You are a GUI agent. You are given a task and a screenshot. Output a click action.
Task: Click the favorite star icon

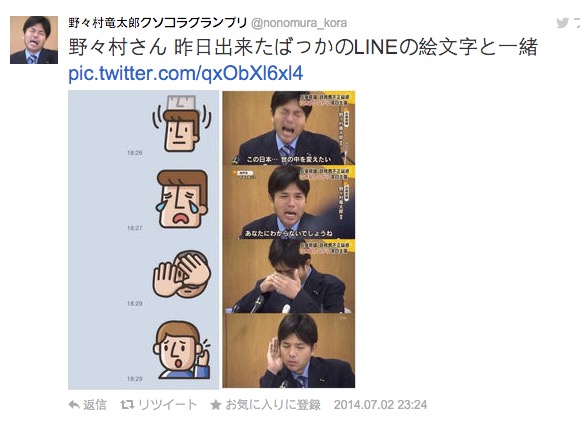216,405
